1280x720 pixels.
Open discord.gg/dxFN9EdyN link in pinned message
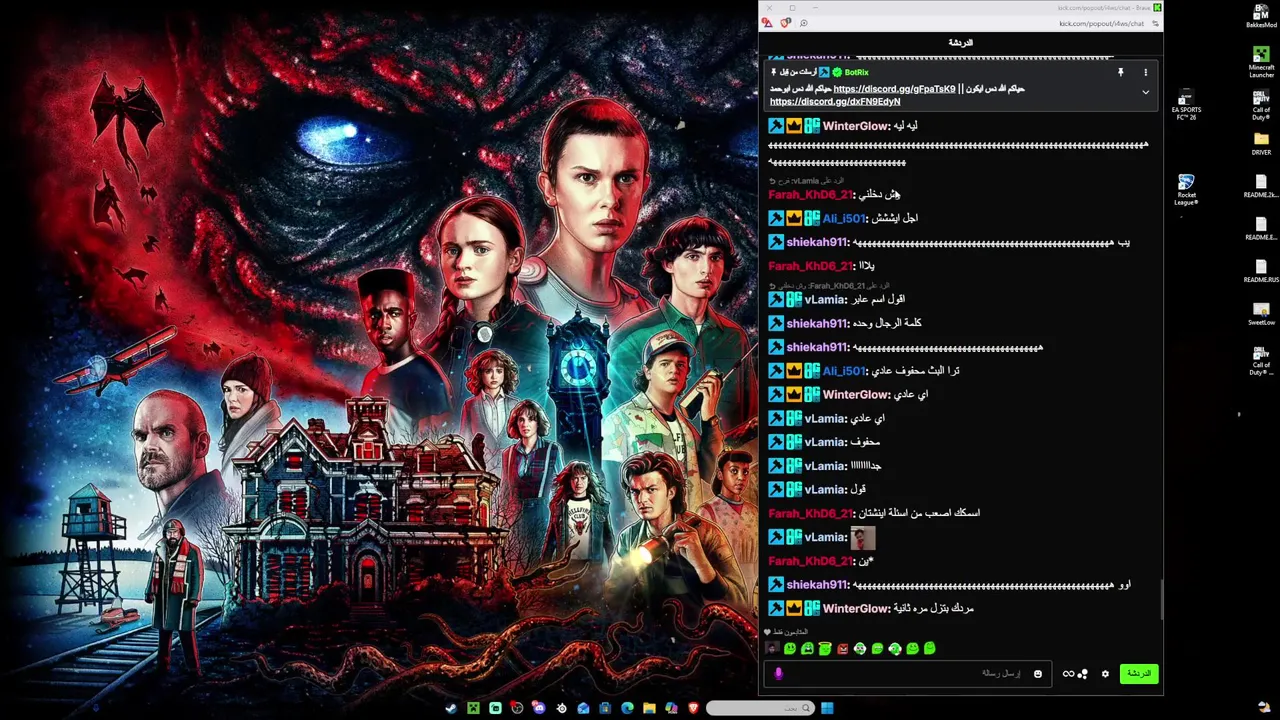click(x=835, y=101)
